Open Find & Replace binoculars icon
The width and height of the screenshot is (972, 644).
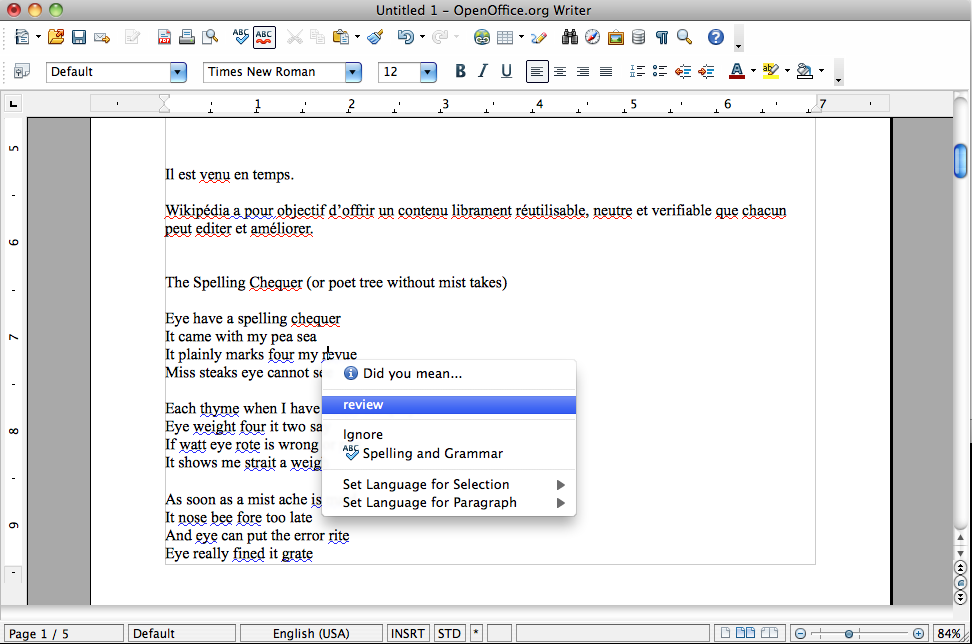(x=570, y=38)
